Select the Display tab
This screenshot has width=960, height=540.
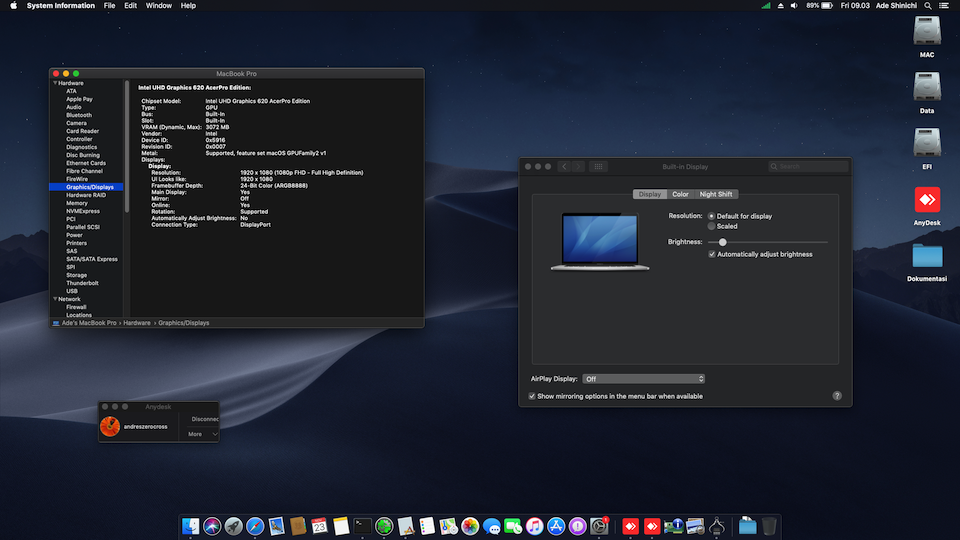[x=650, y=194]
